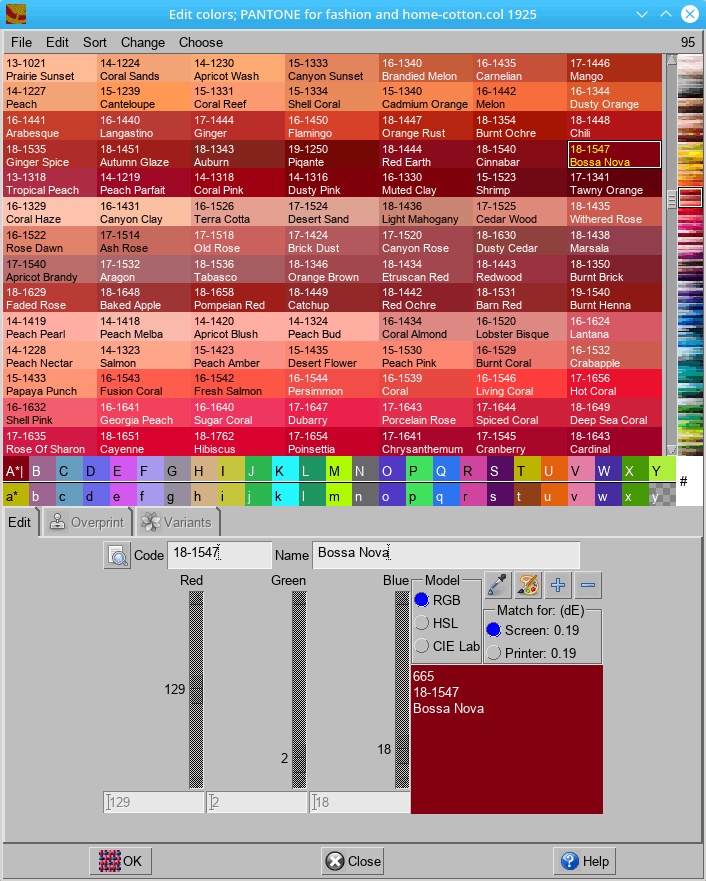Click the plus button to add color
This screenshot has height=881, width=706.
coord(558,585)
